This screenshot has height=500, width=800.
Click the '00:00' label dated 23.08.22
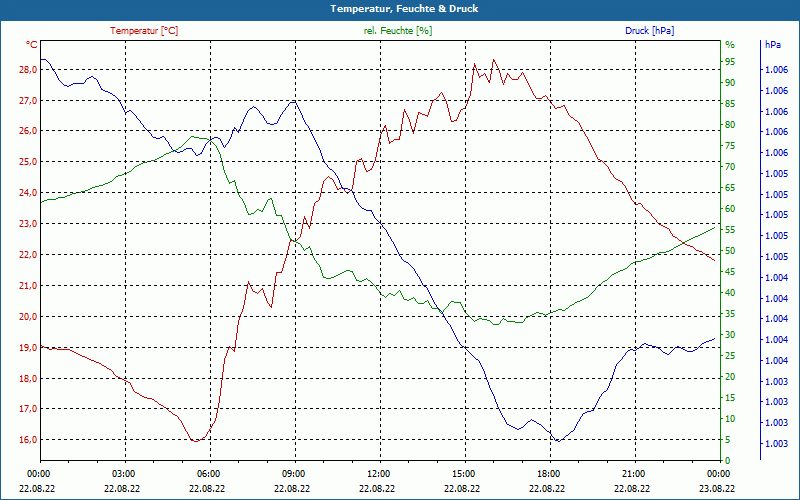pyautogui.click(x=717, y=474)
